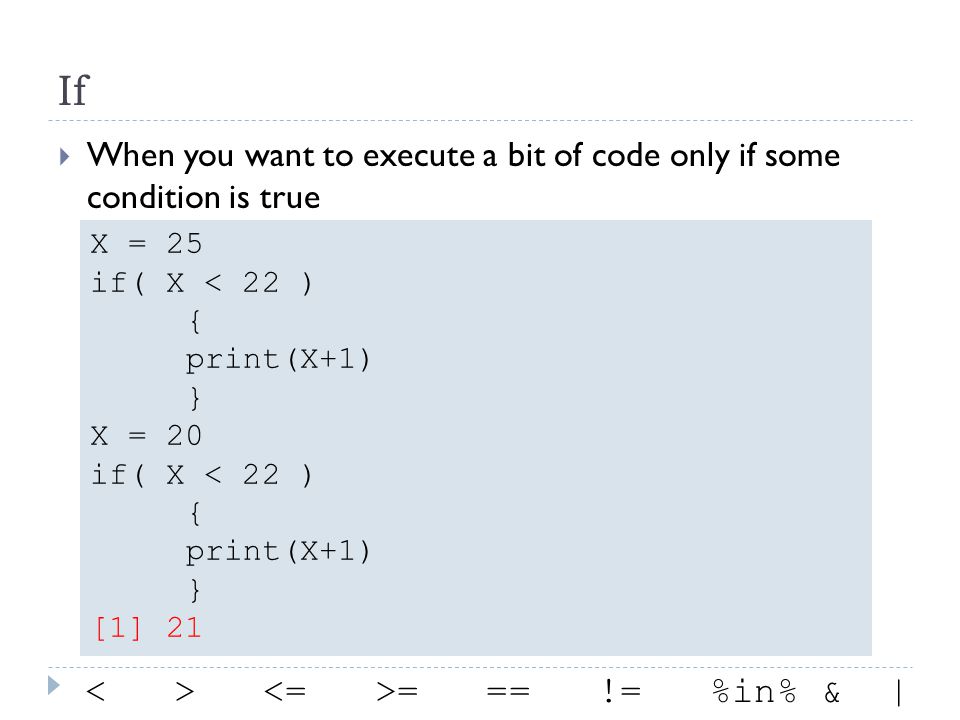Click the '|' pipe operator
Viewport: 960px width, 720px height.
[x=898, y=693]
